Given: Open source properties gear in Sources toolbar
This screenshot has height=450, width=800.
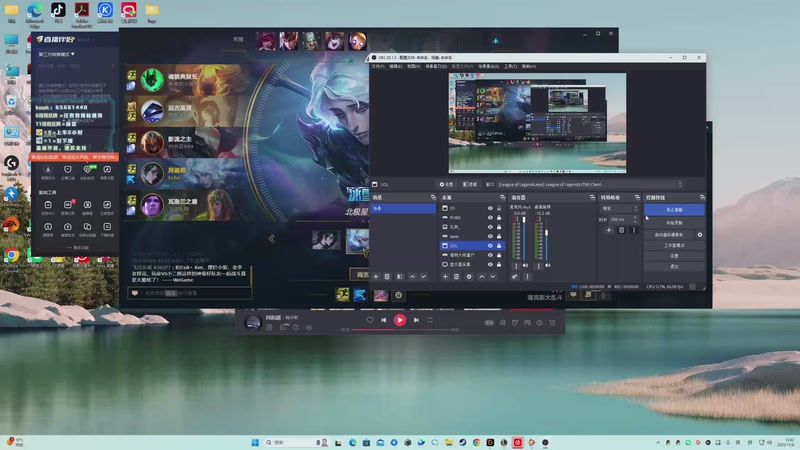Looking at the screenshot, I should [x=469, y=277].
